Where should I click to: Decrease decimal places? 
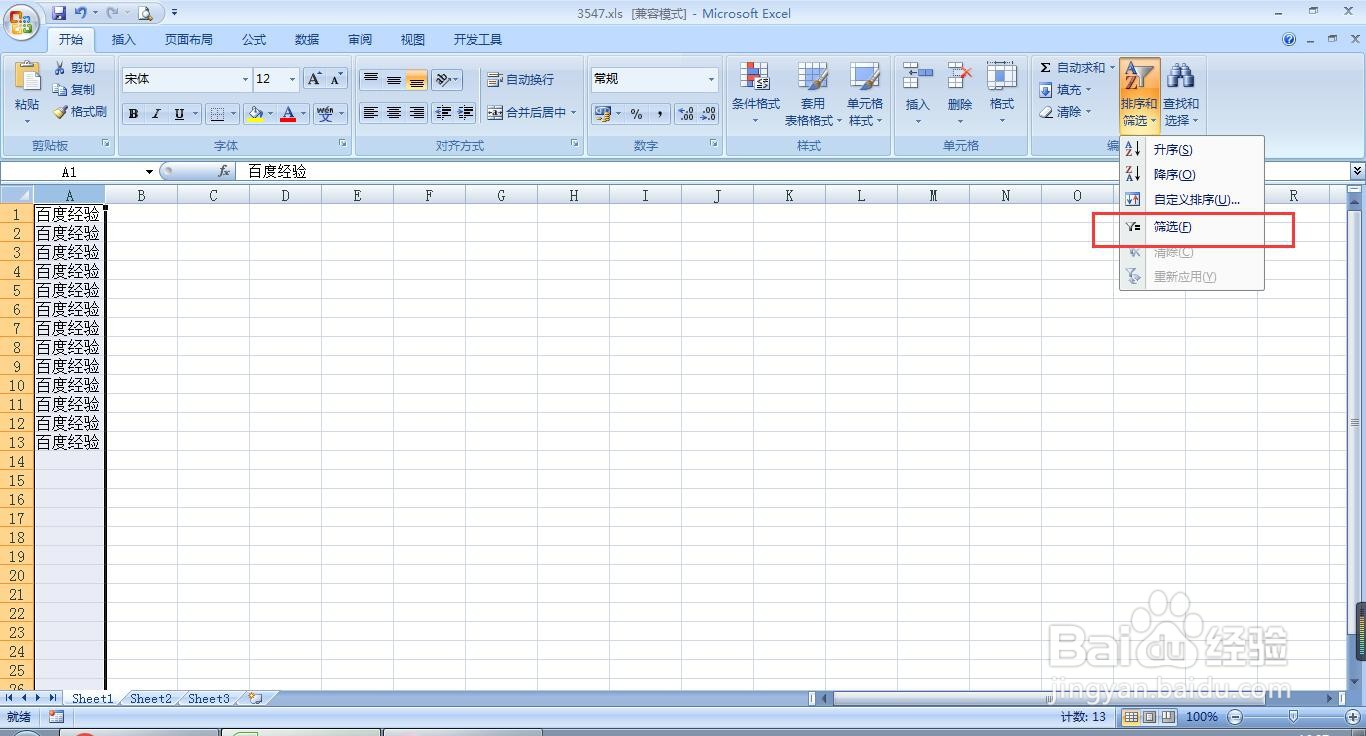(x=708, y=114)
